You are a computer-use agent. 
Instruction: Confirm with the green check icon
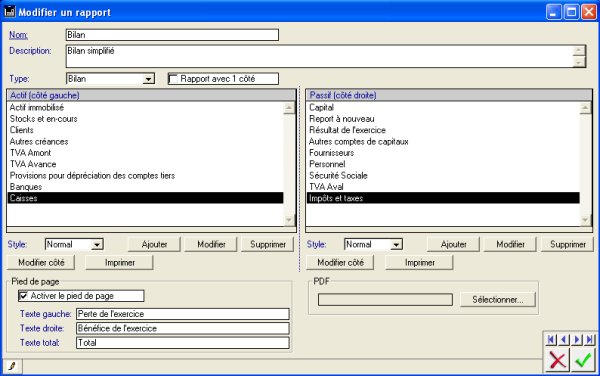point(583,360)
